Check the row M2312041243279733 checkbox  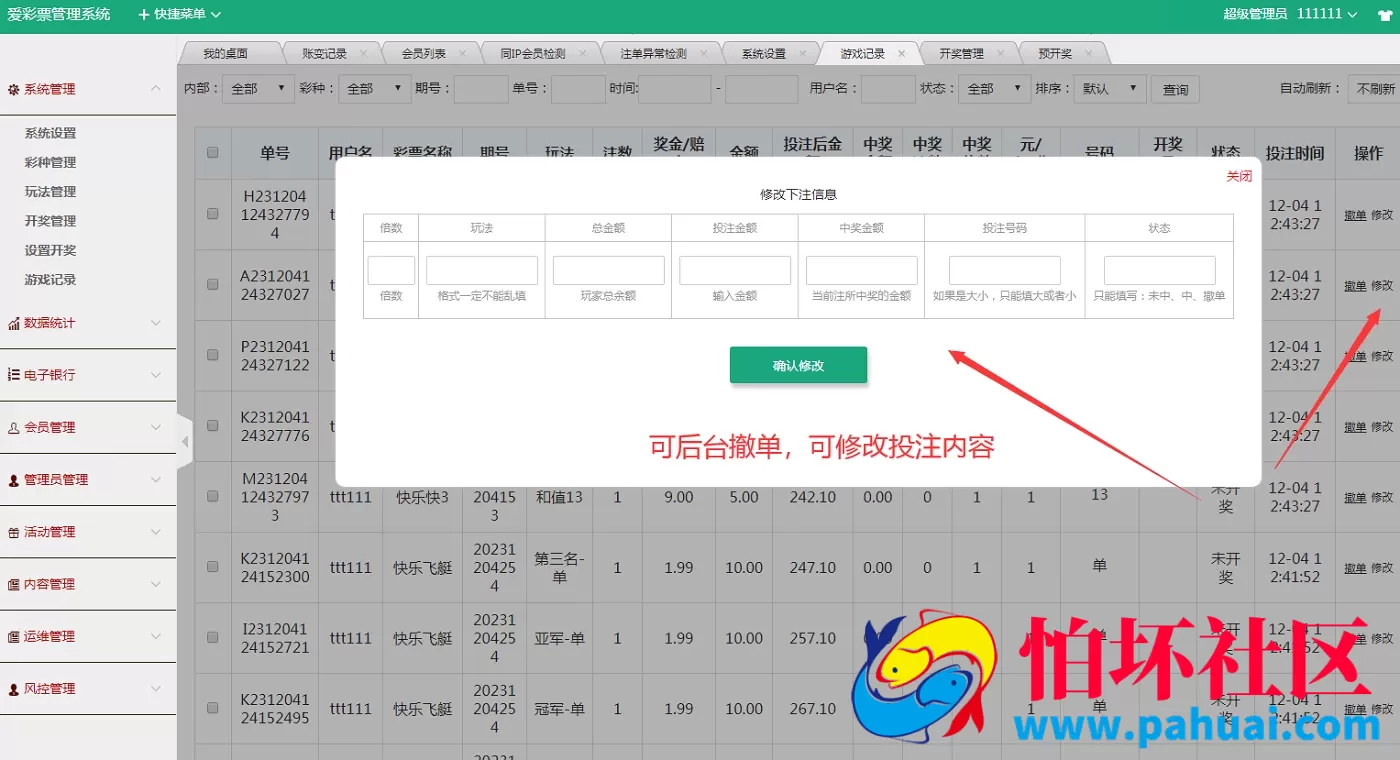212,496
